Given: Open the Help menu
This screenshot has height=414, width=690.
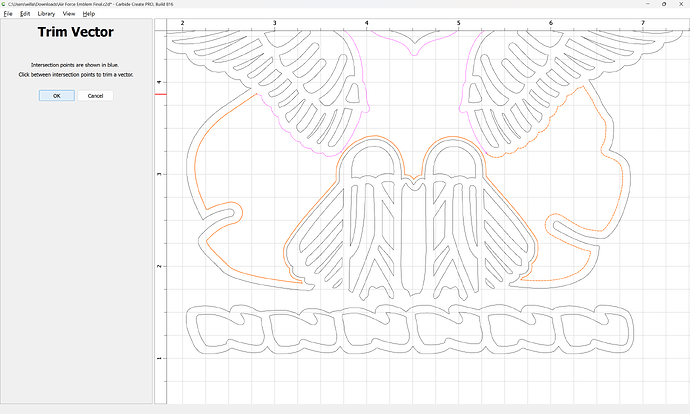Looking at the screenshot, I should pyautogui.click(x=88, y=14).
